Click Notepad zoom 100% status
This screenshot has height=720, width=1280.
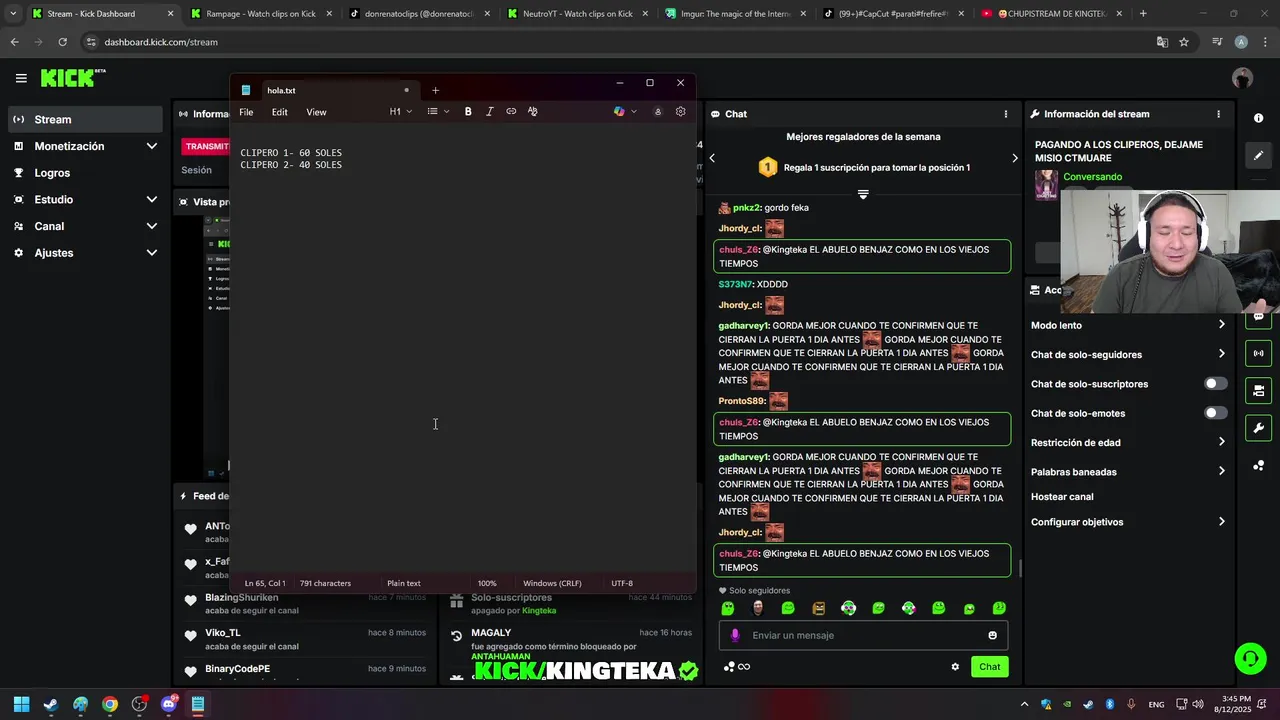click(x=487, y=583)
